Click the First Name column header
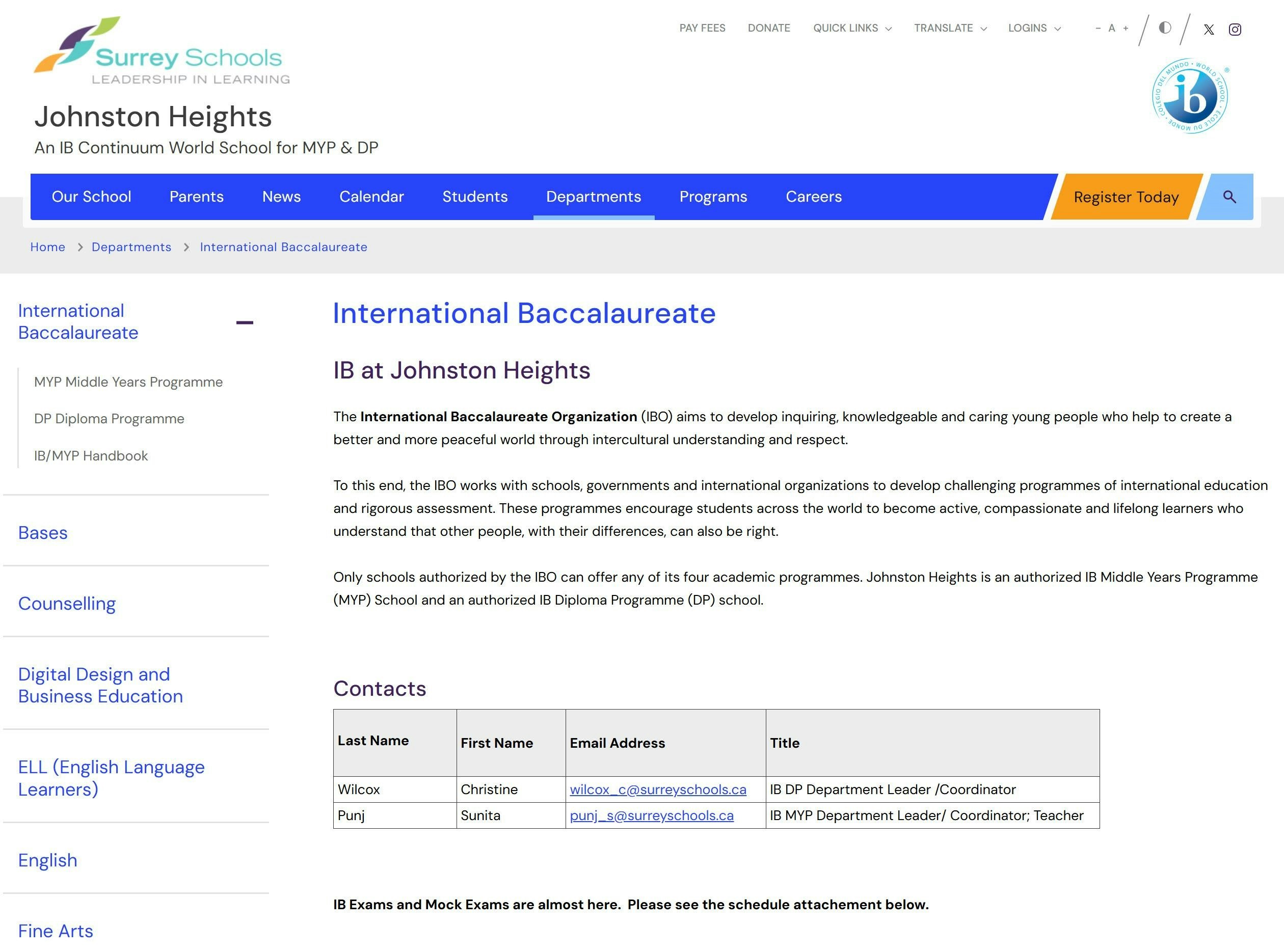This screenshot has width=1284, height=952. [511, 743]
